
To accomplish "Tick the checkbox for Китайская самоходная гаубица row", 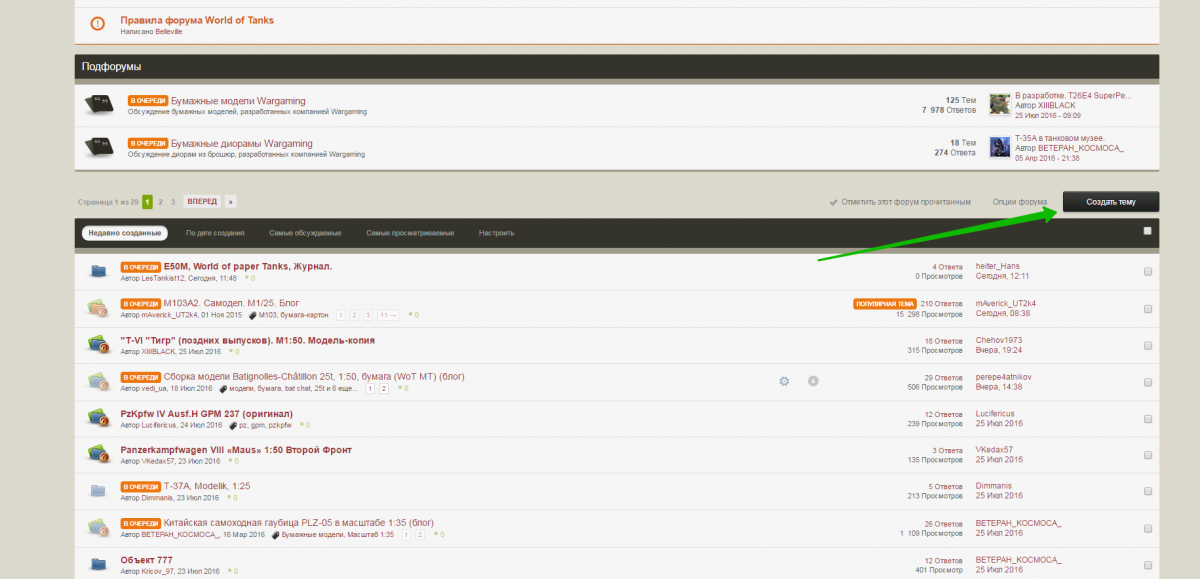I will tap(1148, 528).
